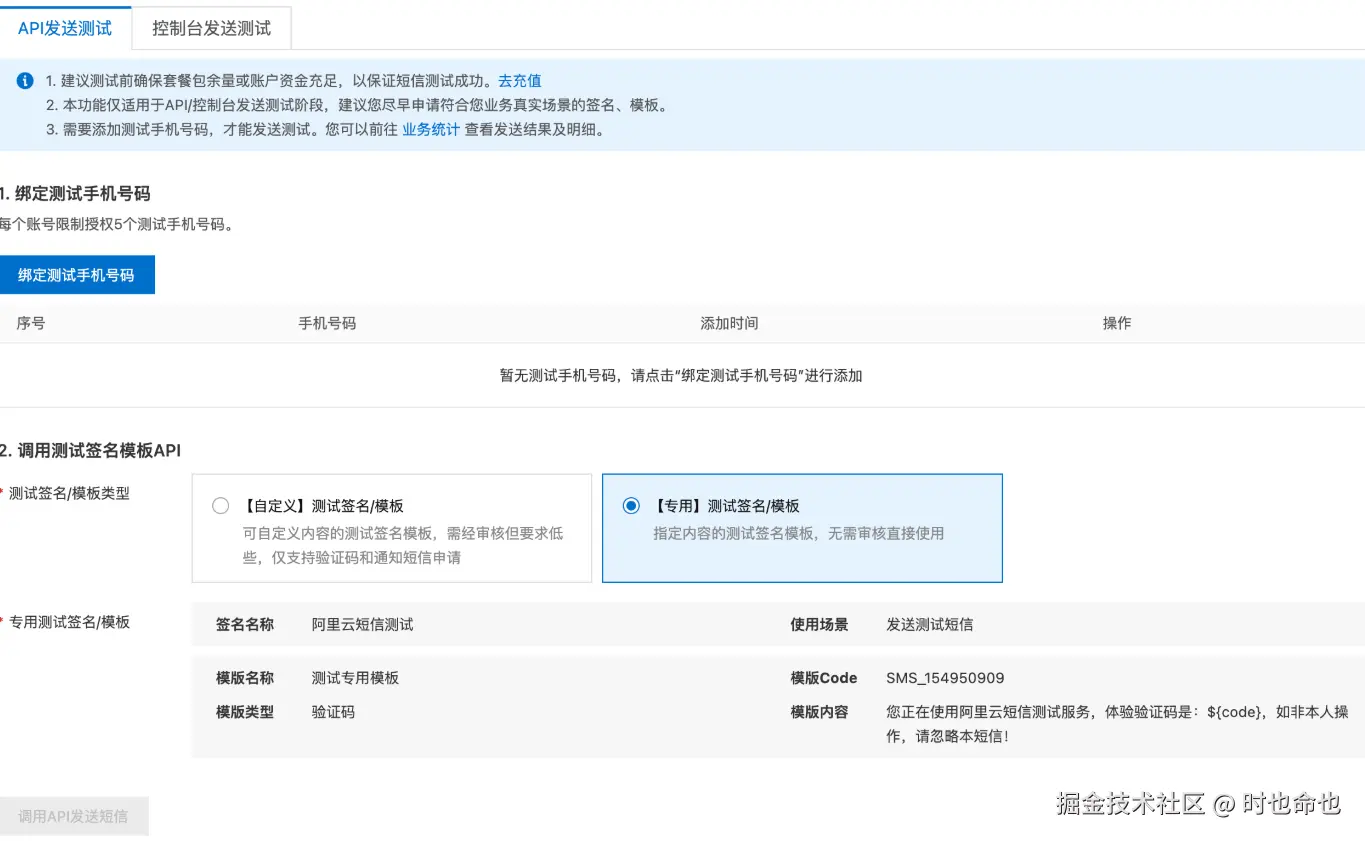Click the 添加时间 column header
The image size is (1365, 841).
coord(729,323)
